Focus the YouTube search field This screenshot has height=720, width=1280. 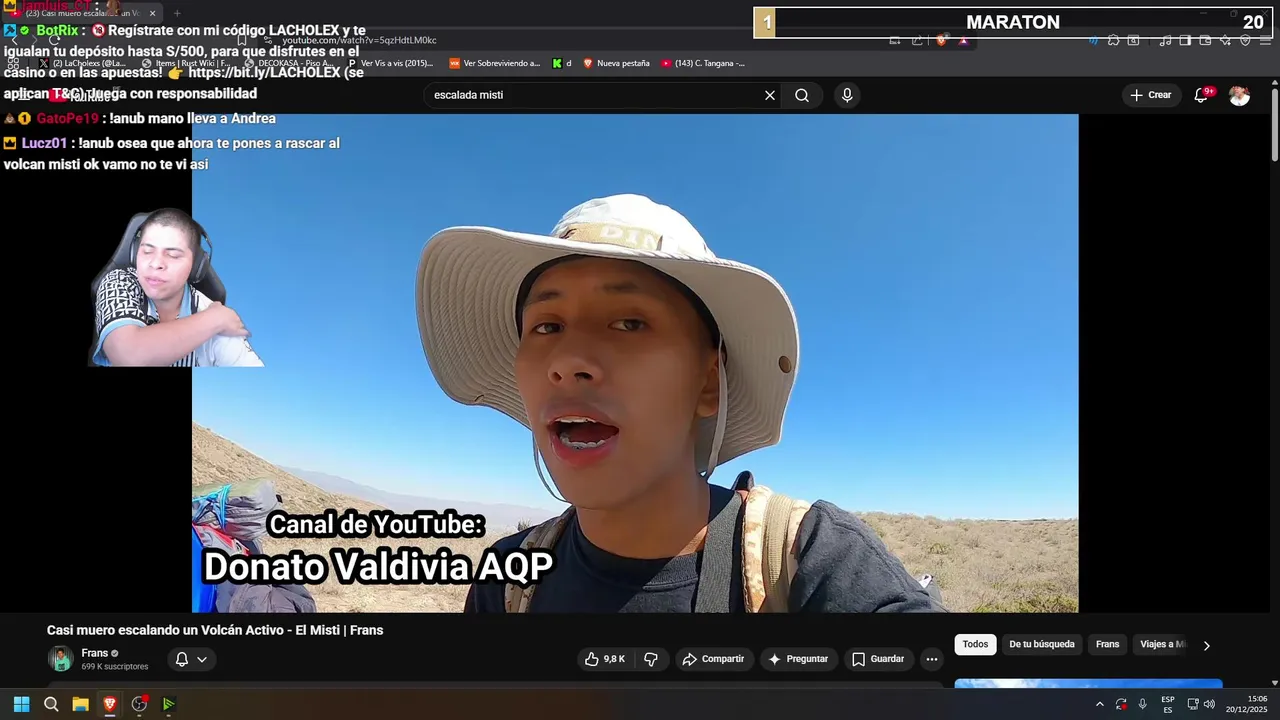click(595, 95)
